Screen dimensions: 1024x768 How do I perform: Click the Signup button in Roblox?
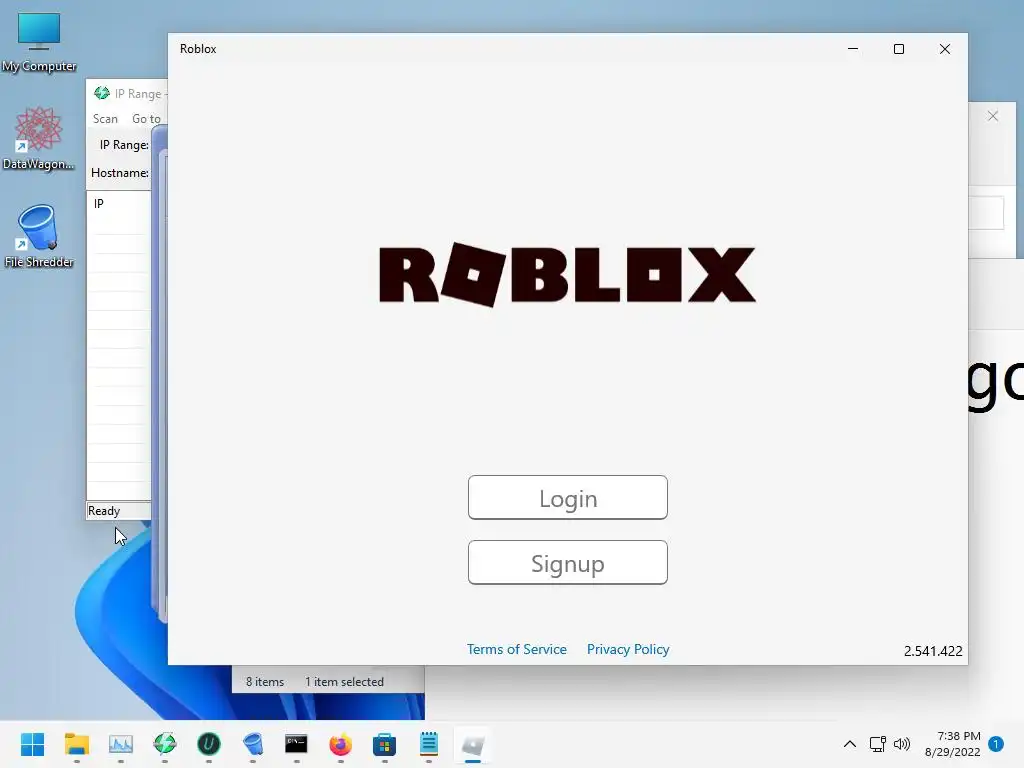(x=568, y=562)
